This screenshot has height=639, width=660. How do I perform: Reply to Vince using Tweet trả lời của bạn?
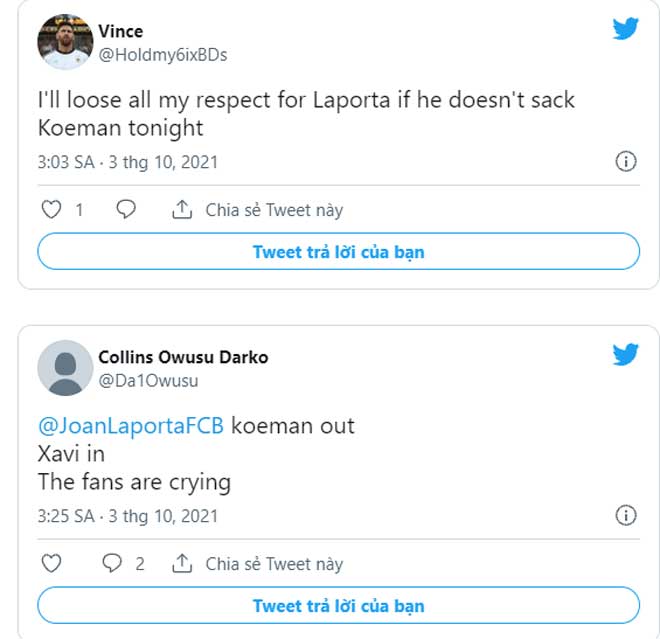338,252
